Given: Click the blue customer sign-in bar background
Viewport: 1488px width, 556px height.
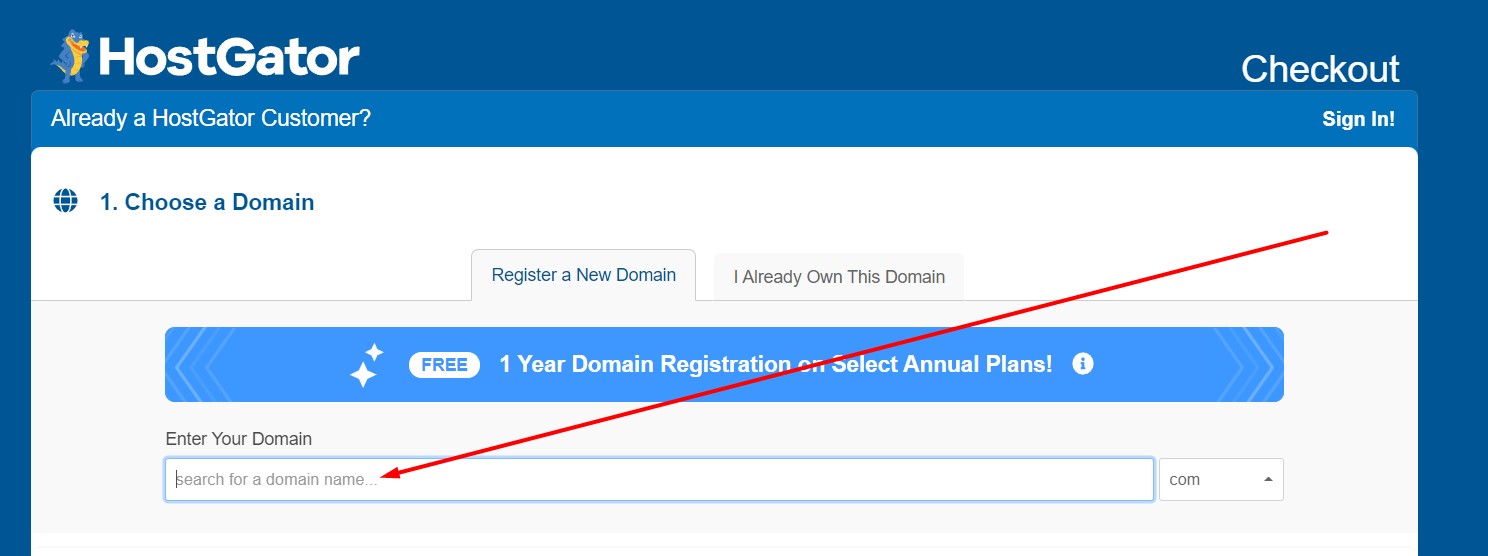Looking at the screenshot, I should 800,119.
